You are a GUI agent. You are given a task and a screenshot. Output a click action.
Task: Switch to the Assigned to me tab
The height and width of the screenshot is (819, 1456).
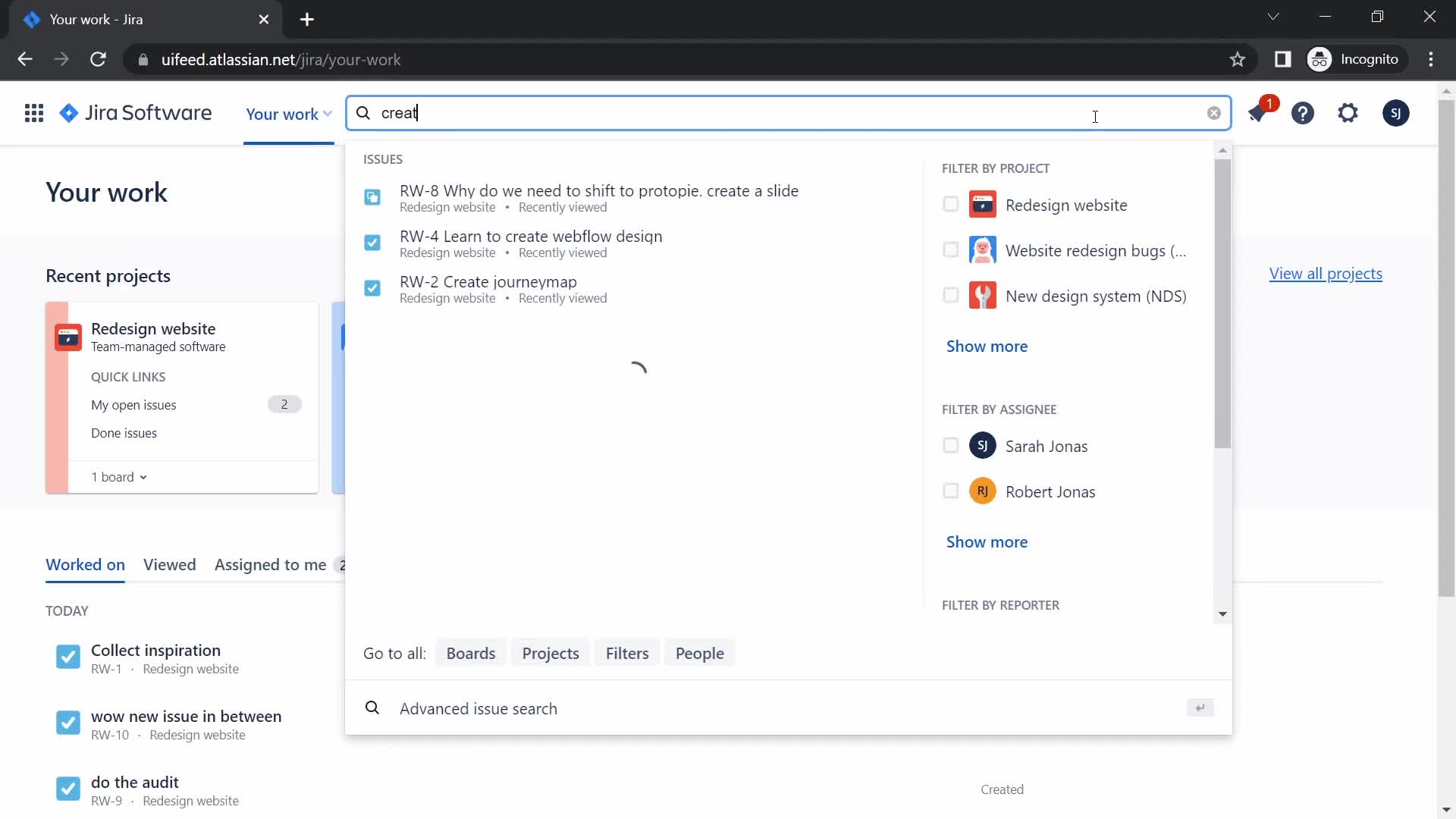tap(271, 565)
